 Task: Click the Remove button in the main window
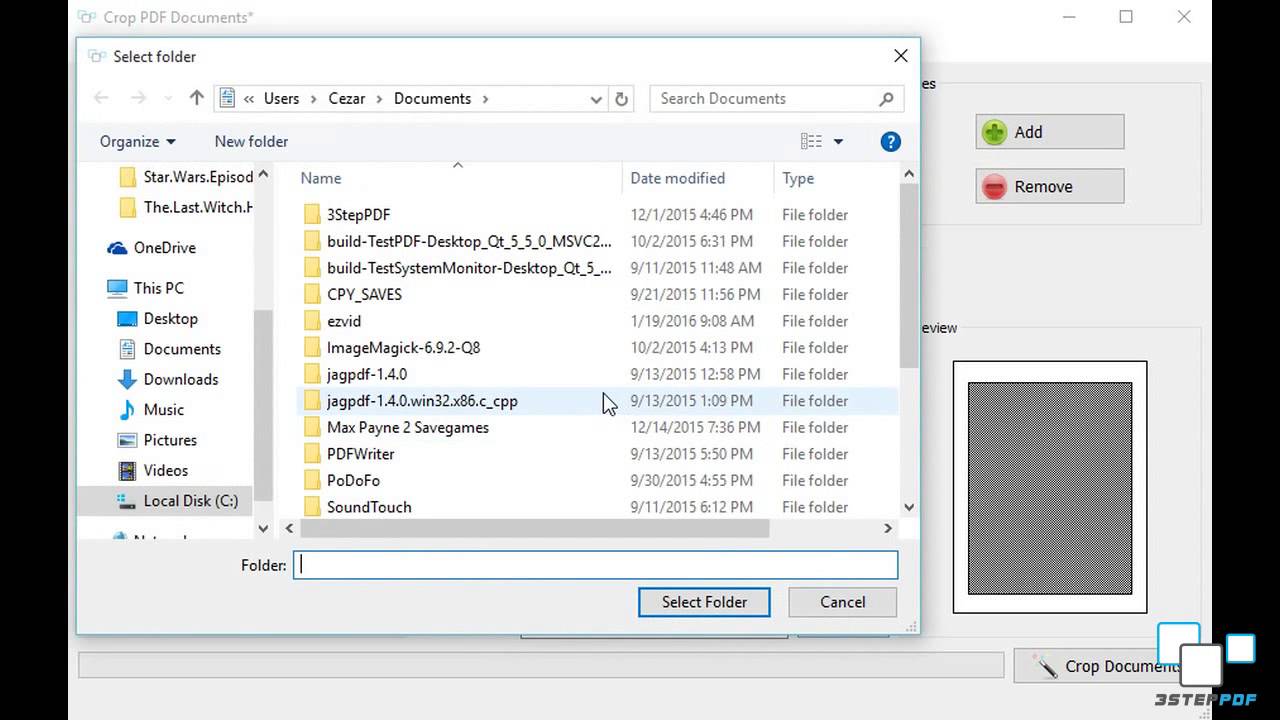1050,187
